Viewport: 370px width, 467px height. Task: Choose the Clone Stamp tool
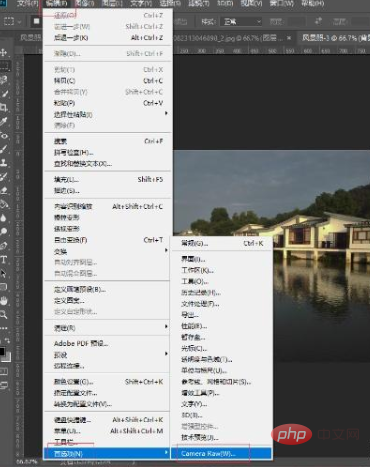pyautogui.click(x=4, y=163)
